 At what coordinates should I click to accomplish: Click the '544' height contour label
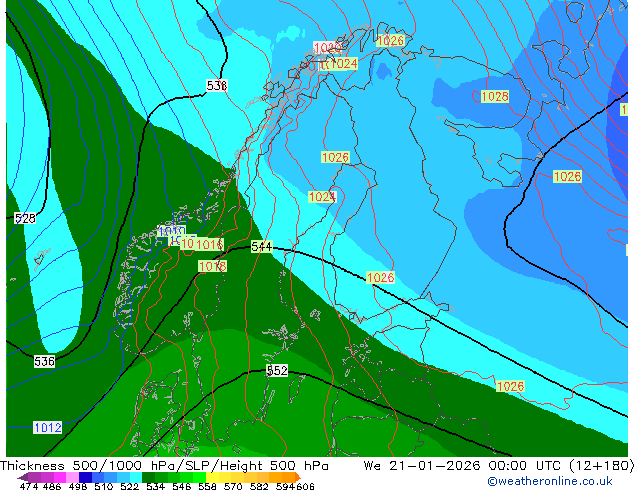click(x=262, y=246)
